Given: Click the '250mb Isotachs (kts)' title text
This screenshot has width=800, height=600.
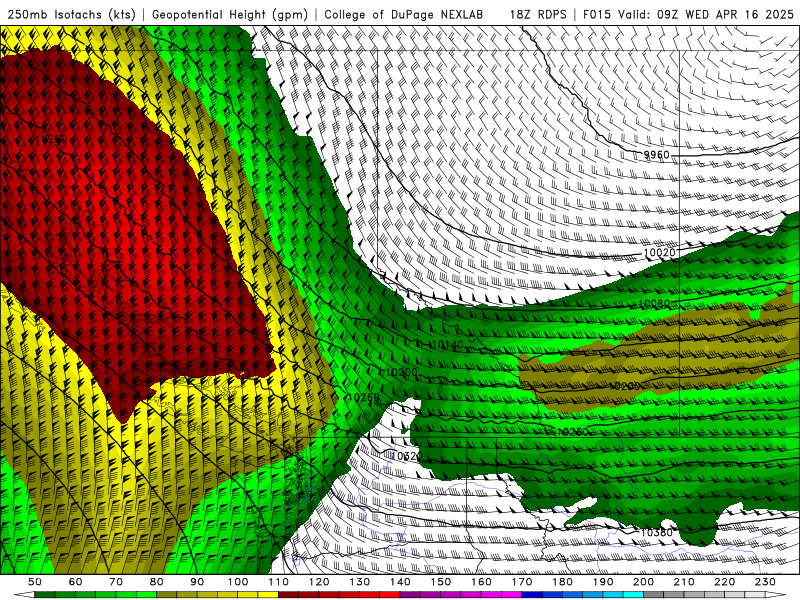Looking at the screenshot, I should point(71,15).
